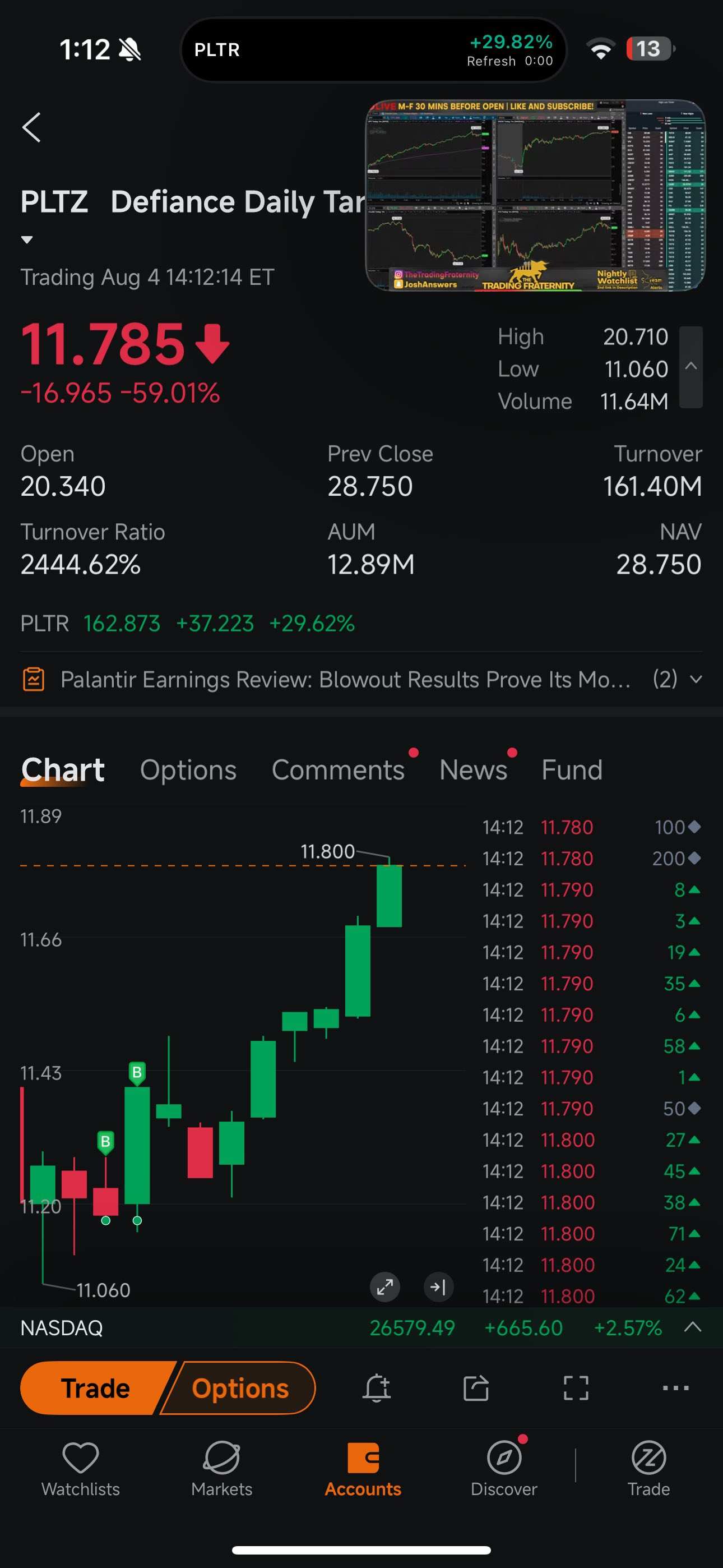Tap the lower B buy marker on chart
723x1568 pixels.
(105, 1141)
